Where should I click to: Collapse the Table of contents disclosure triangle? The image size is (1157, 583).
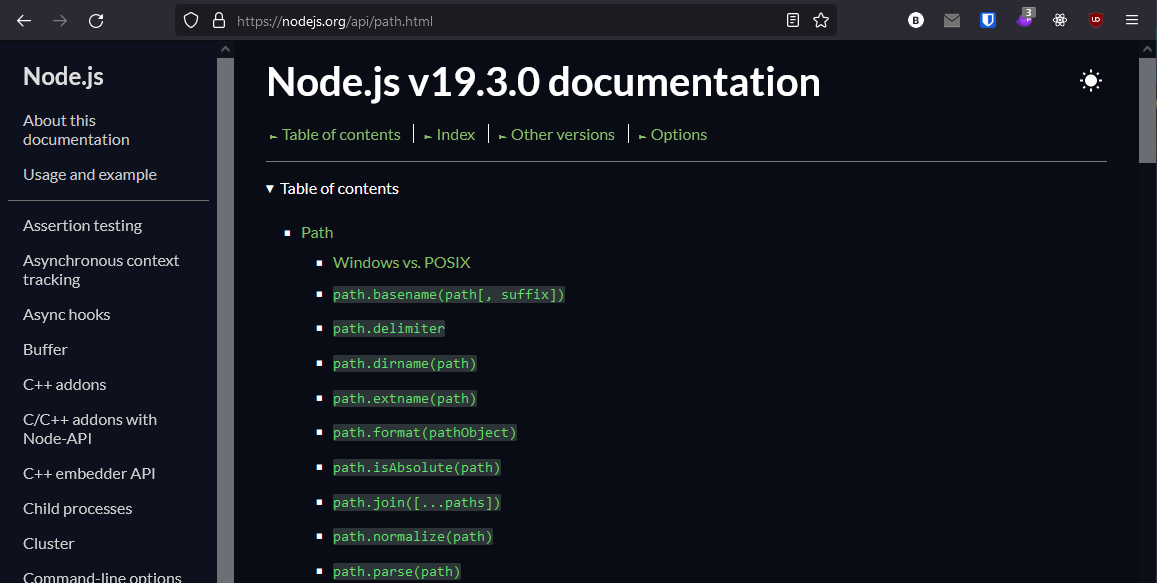[270, 189]
